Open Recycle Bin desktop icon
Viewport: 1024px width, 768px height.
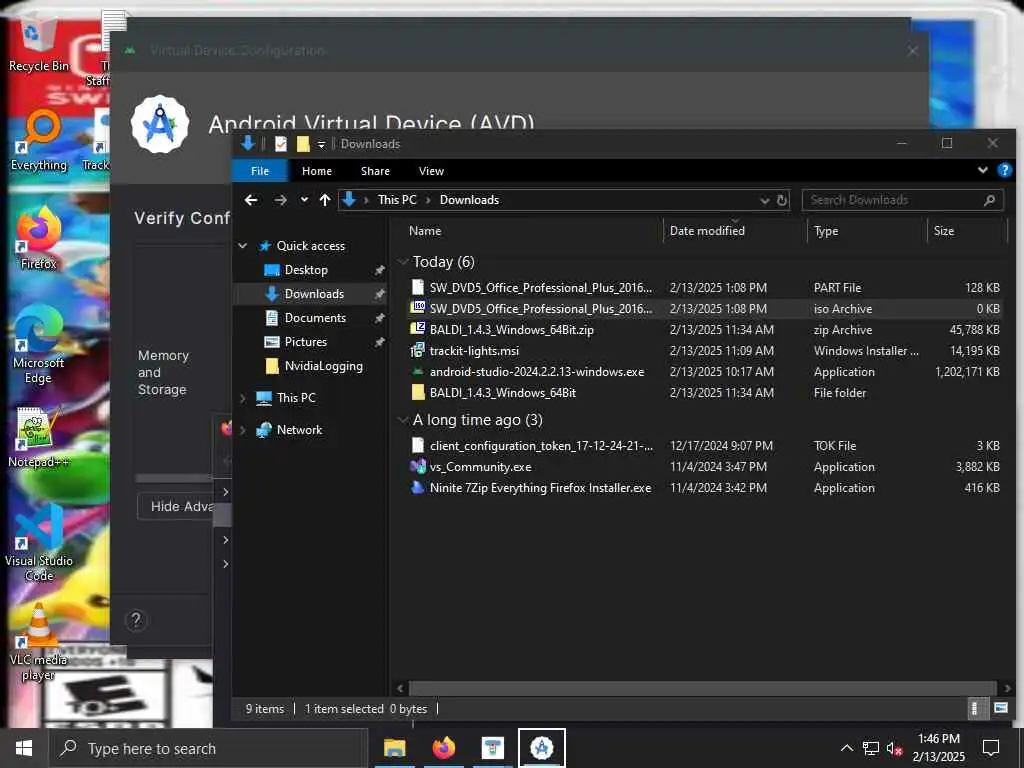click(x=38, y=44)
